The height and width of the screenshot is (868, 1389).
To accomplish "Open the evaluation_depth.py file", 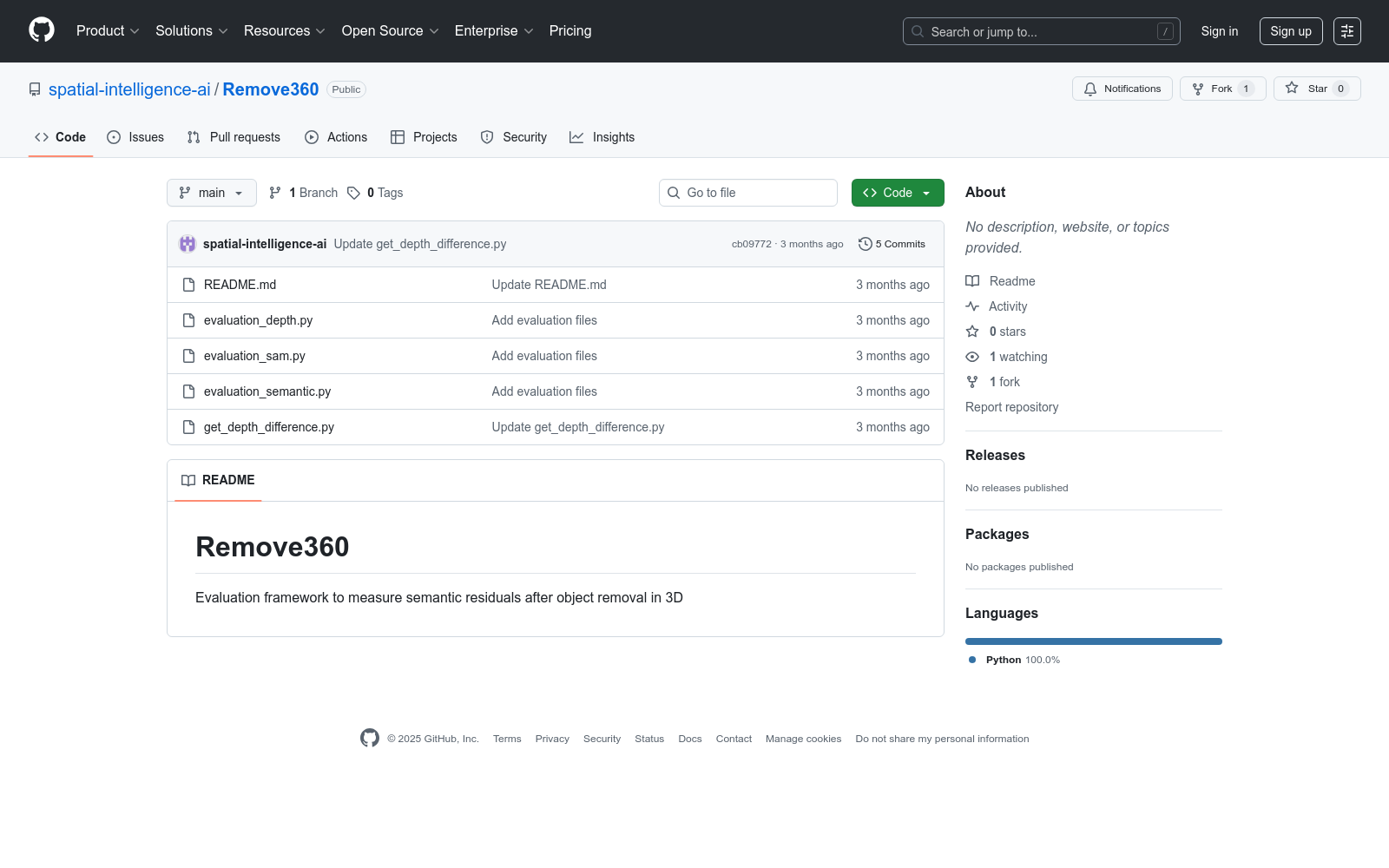I will [258, 320].
